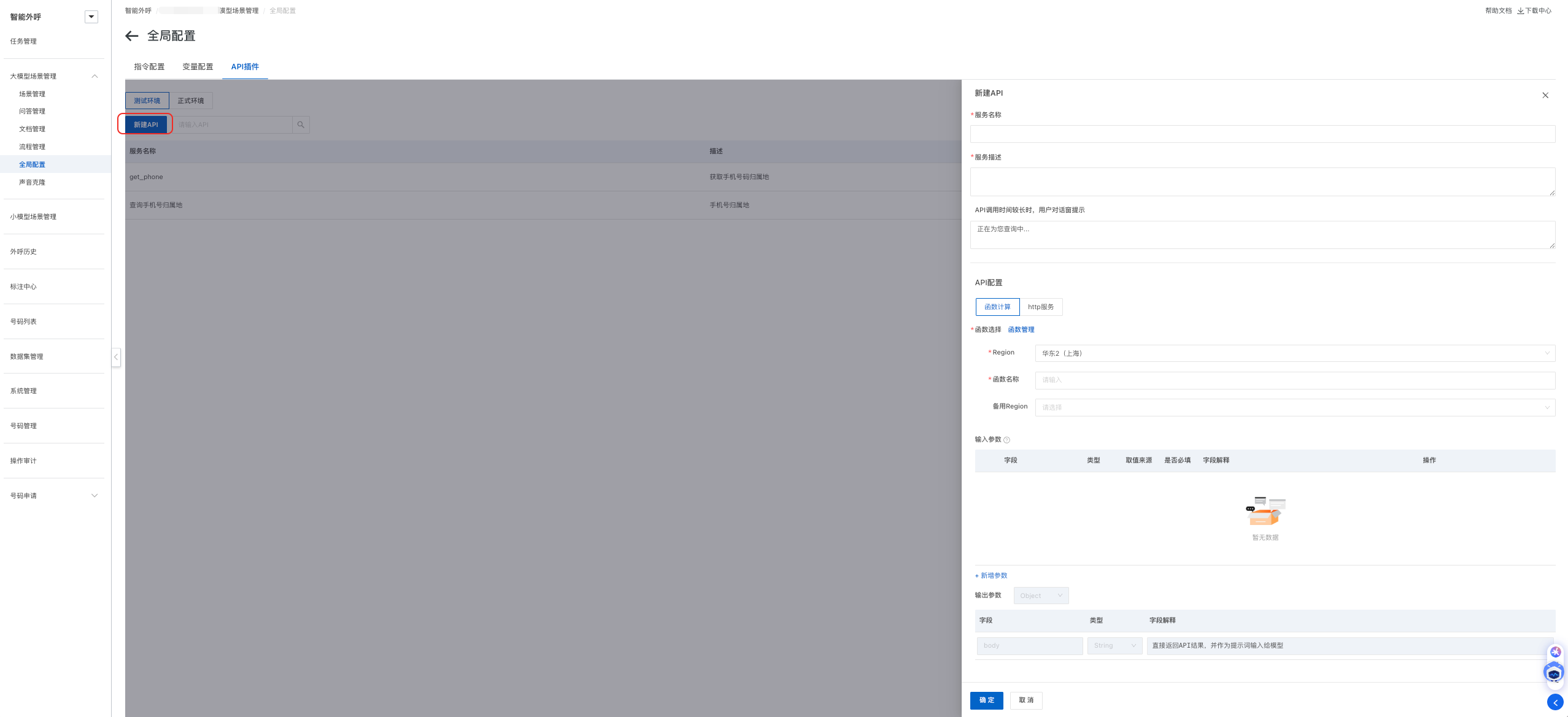Select http服务 API config option

(x=1041, y=307)
